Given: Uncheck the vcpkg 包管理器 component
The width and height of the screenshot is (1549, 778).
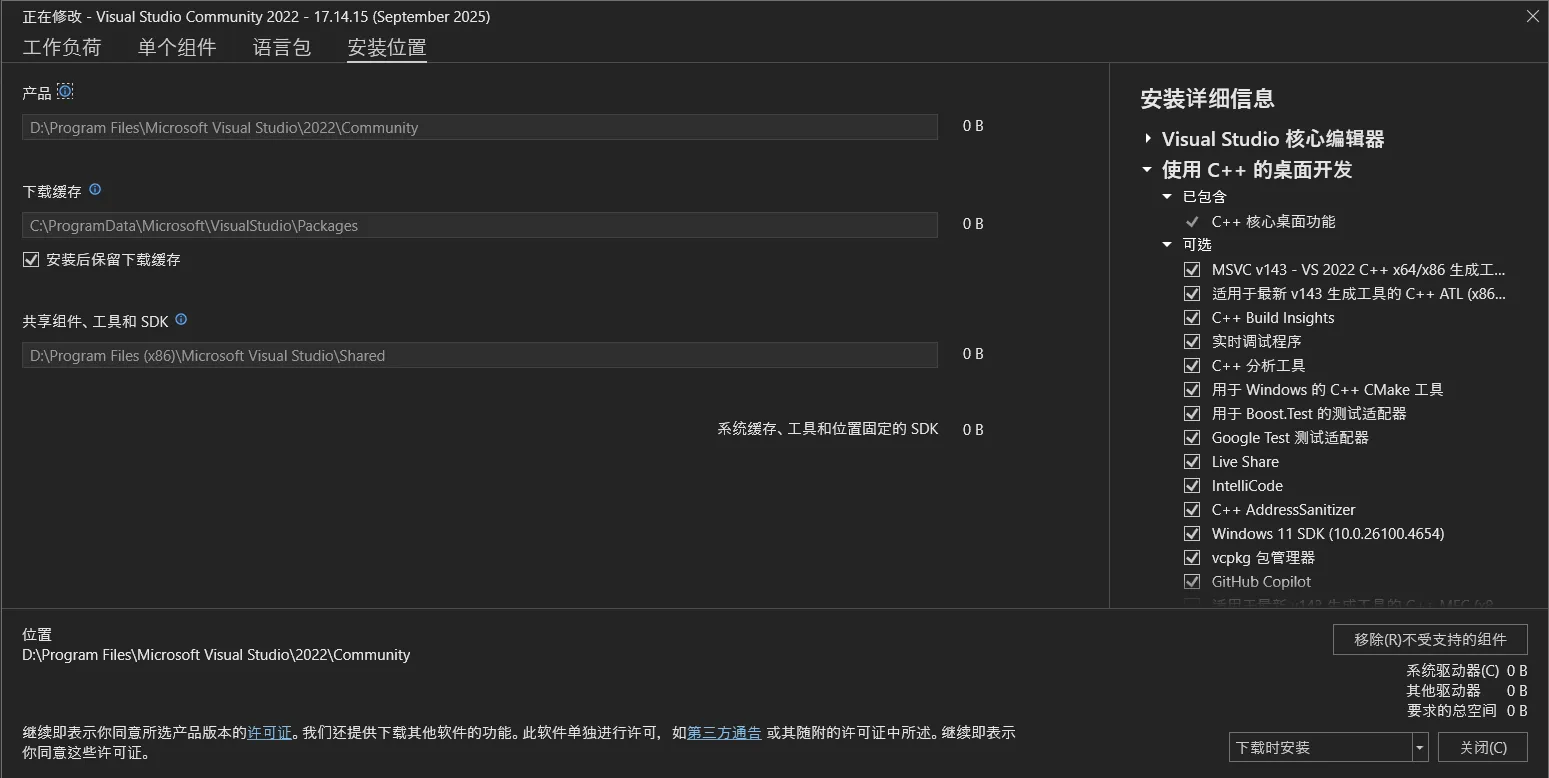Looking at the screenshot, I should 1191,558.
